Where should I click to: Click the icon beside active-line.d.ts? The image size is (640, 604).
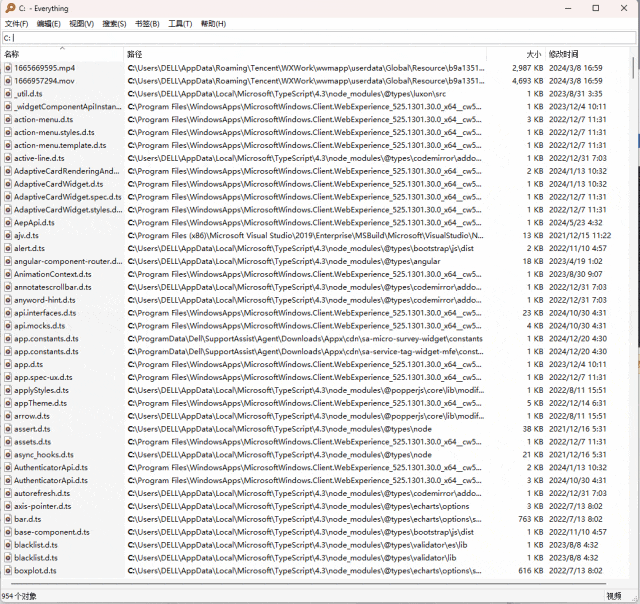click(x=8, y=158)
